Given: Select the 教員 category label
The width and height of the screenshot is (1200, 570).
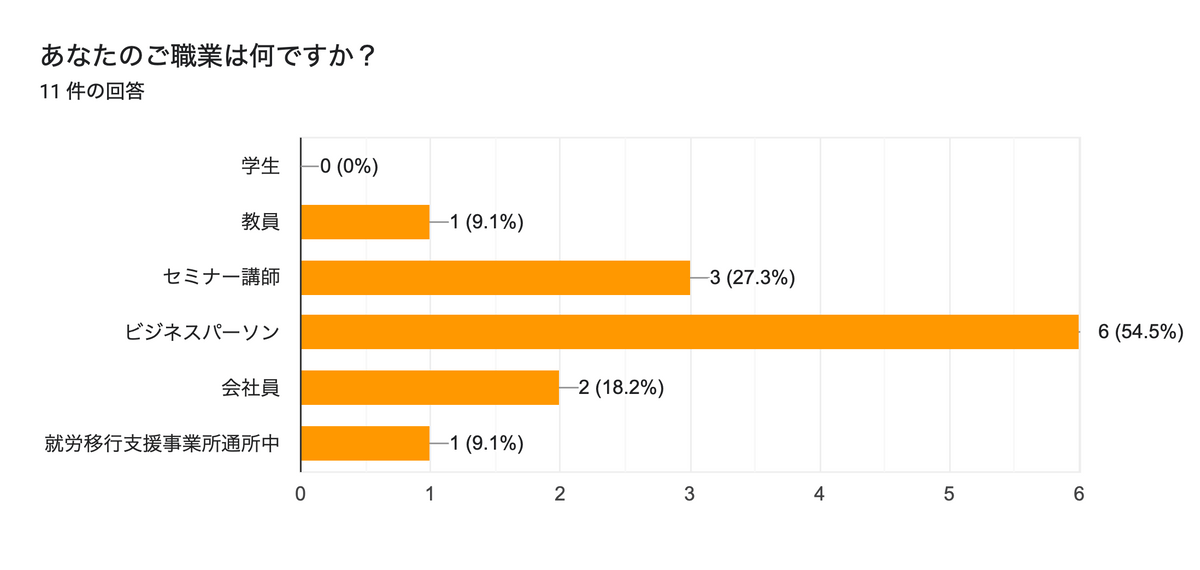Looking at the screenshot, I should pyautogui.click(x=260, y=222).
